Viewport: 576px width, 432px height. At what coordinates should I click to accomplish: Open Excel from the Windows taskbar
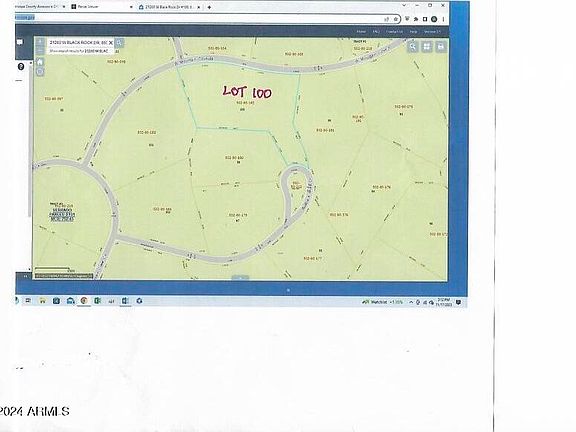[97, 301]
